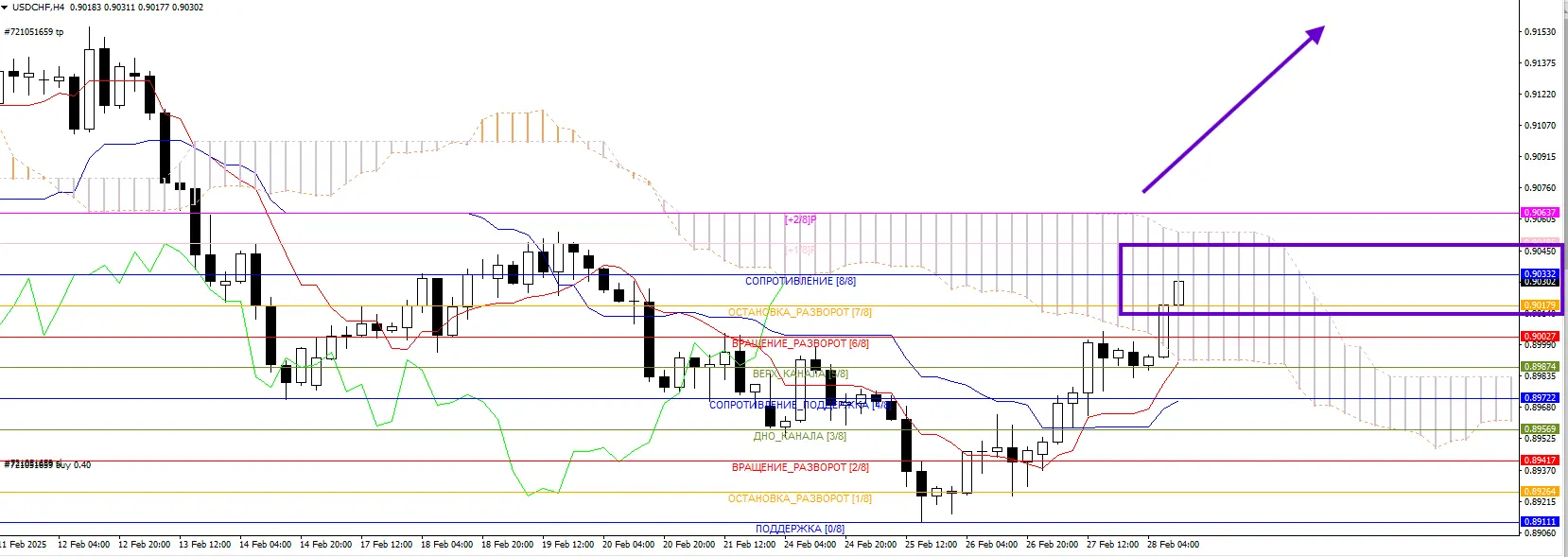1568x557 pixels.
Task: Click the 0.90450 price scale value
Action: click(x=1541, y=252)
